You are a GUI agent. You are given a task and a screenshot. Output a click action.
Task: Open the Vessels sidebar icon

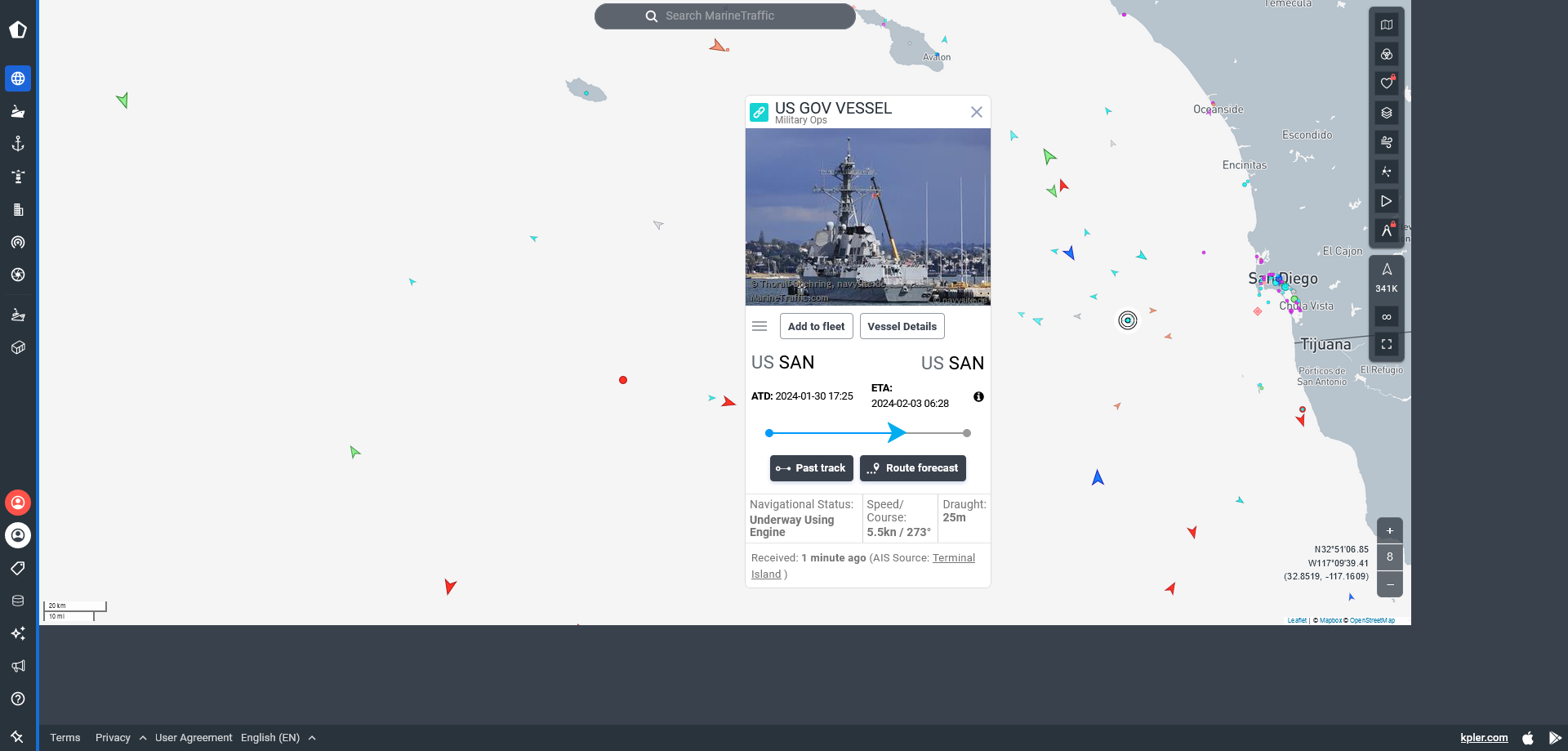click(x=18, y=111)
